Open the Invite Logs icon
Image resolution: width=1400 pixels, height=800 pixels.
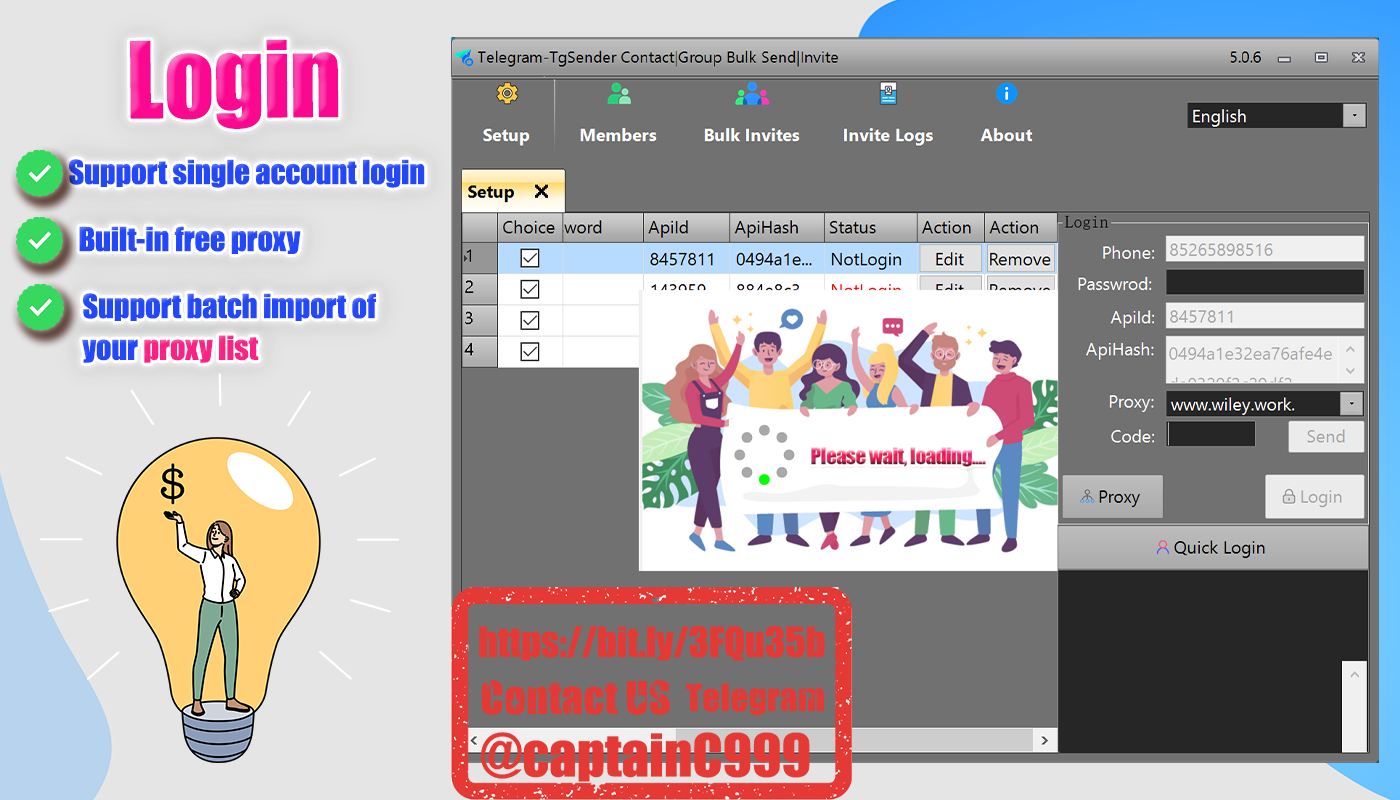coord(888,93)
